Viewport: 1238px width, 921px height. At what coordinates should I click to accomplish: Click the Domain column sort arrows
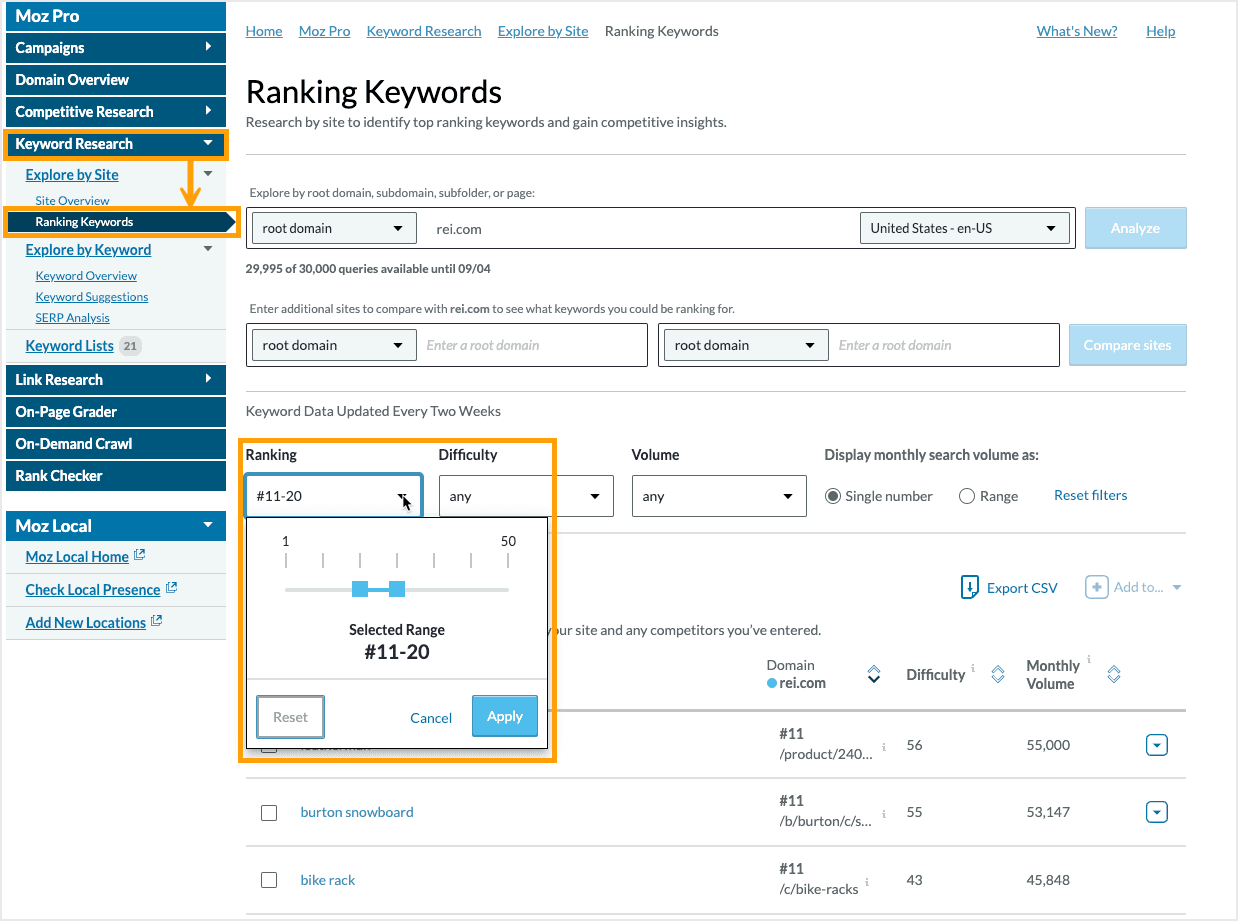point(873,675)
